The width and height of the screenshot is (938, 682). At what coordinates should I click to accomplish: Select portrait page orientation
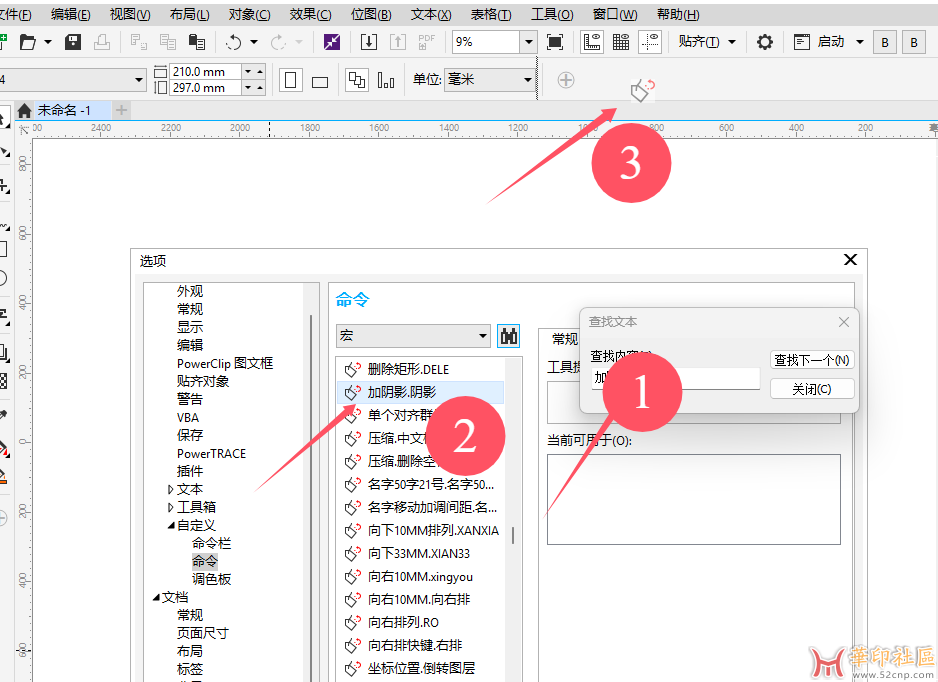pyautogui.click(x=291, y=80)
